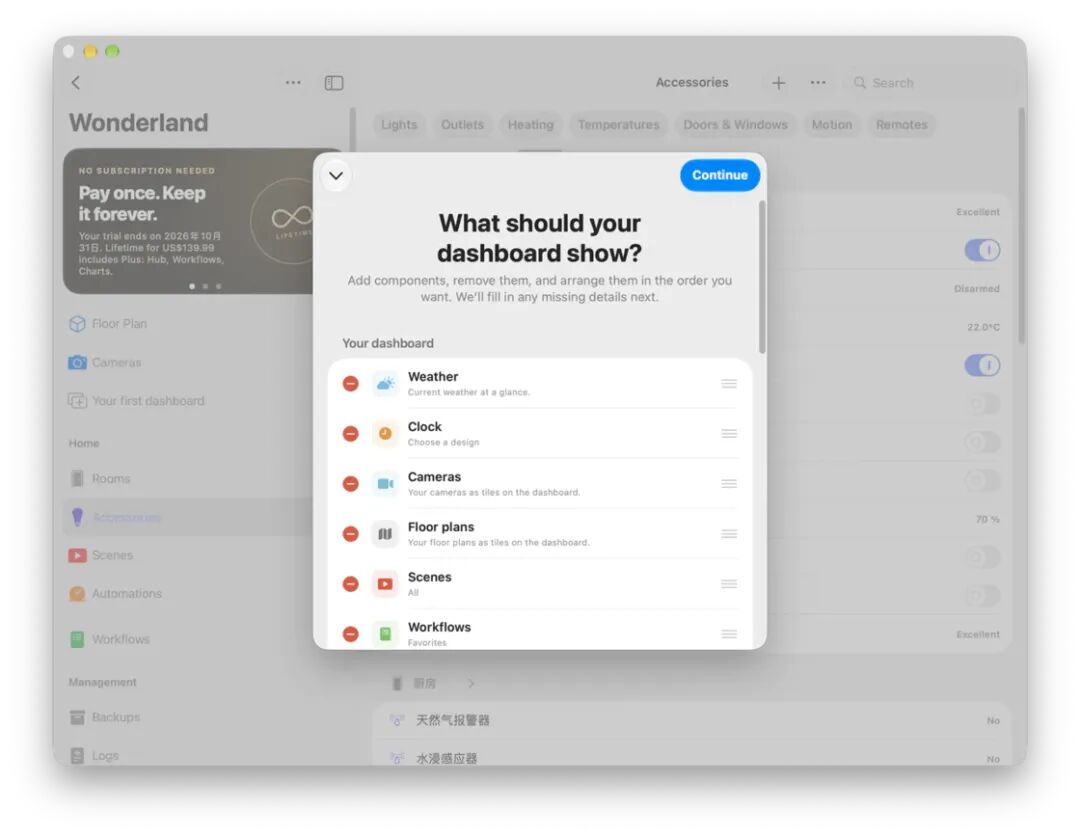
Task: Switch to the Outlets filter tab
Action: (462, 125)
